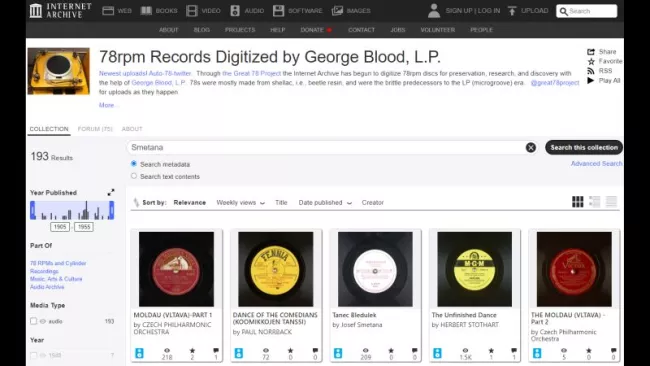The height and width of the screenshot is (366, 650).
Task: Open the Images section icon
Action: (x=337, y=11)
